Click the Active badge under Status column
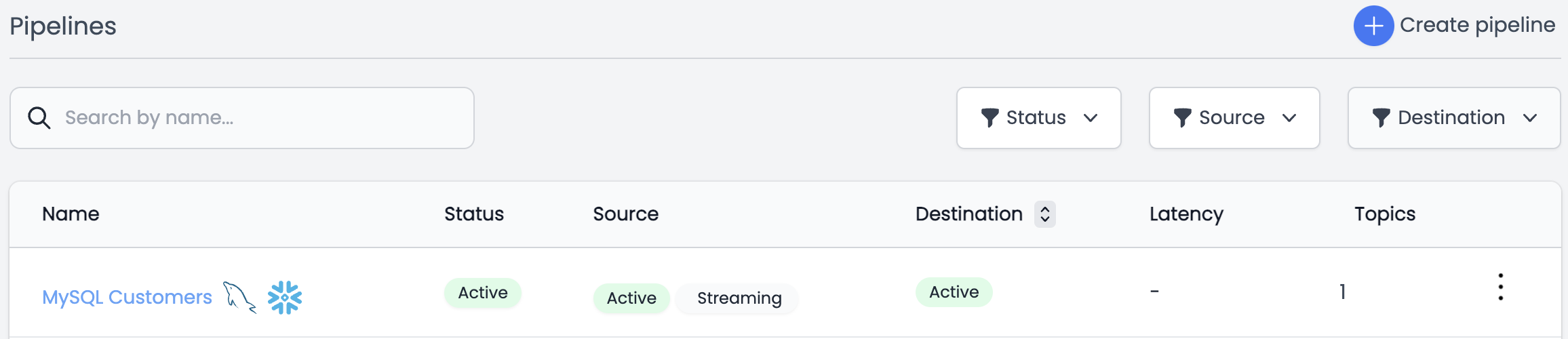This screenshot has height=339, width=1568. tap(483, 293)
